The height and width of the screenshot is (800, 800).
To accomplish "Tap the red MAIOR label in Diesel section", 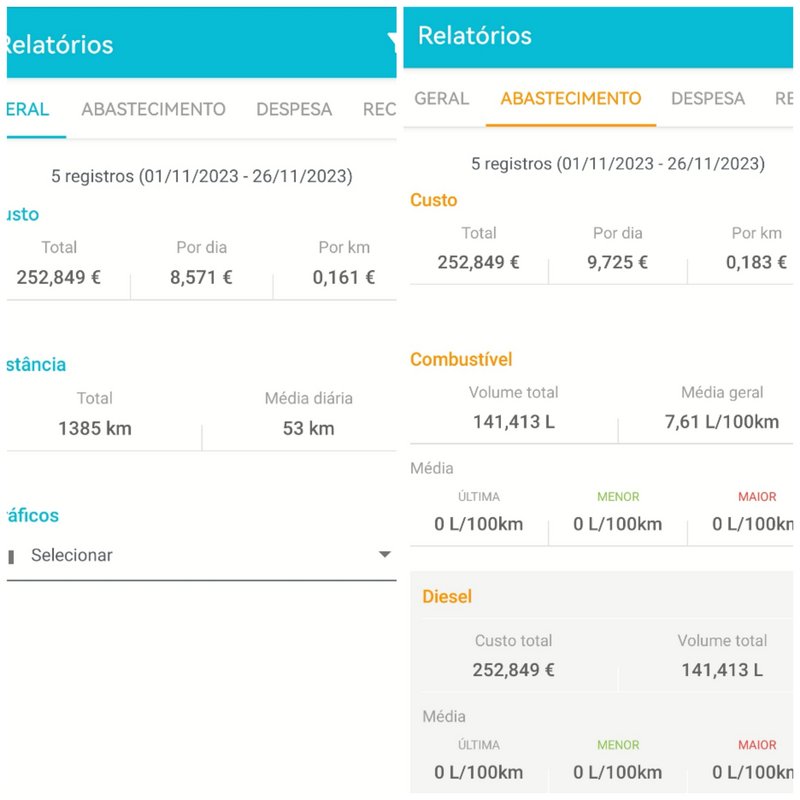I will click(x=757, y=745).
